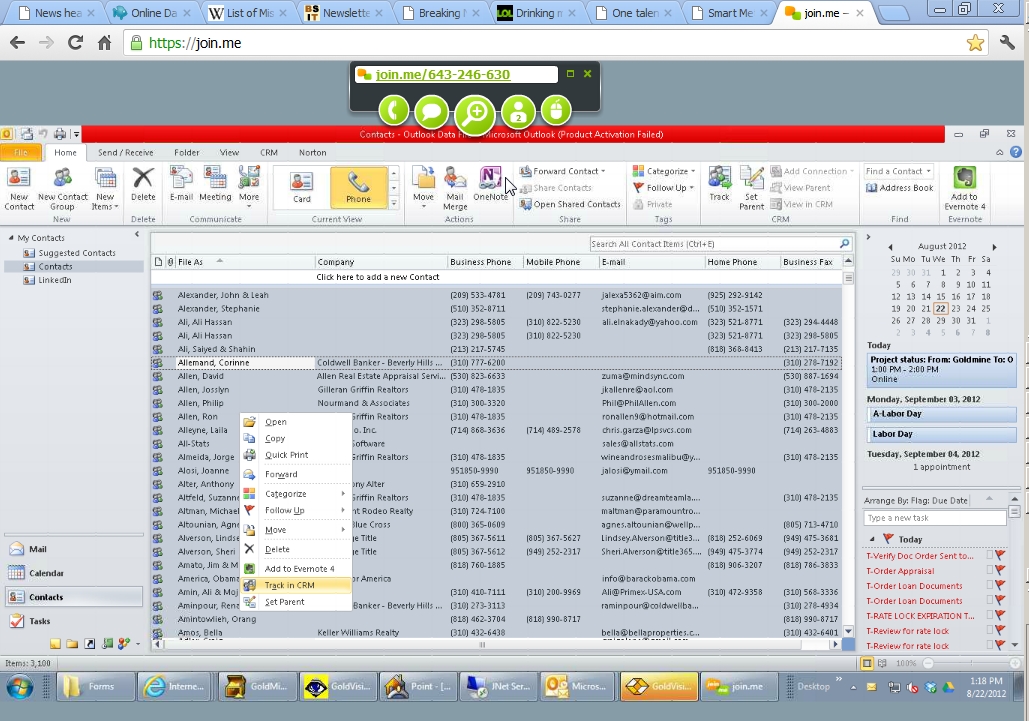1029x721 pixels.
Task: Click the Track icon in CRM group
Action: [719, 185]
